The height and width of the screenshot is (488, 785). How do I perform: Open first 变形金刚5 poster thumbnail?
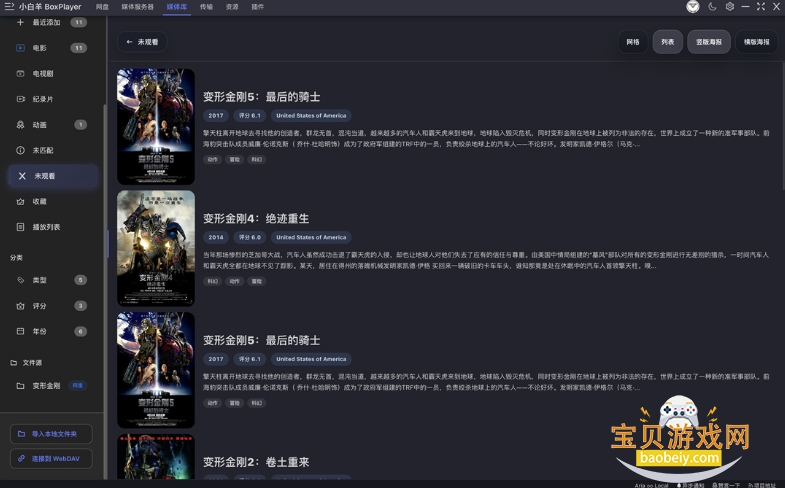[156, 127]
